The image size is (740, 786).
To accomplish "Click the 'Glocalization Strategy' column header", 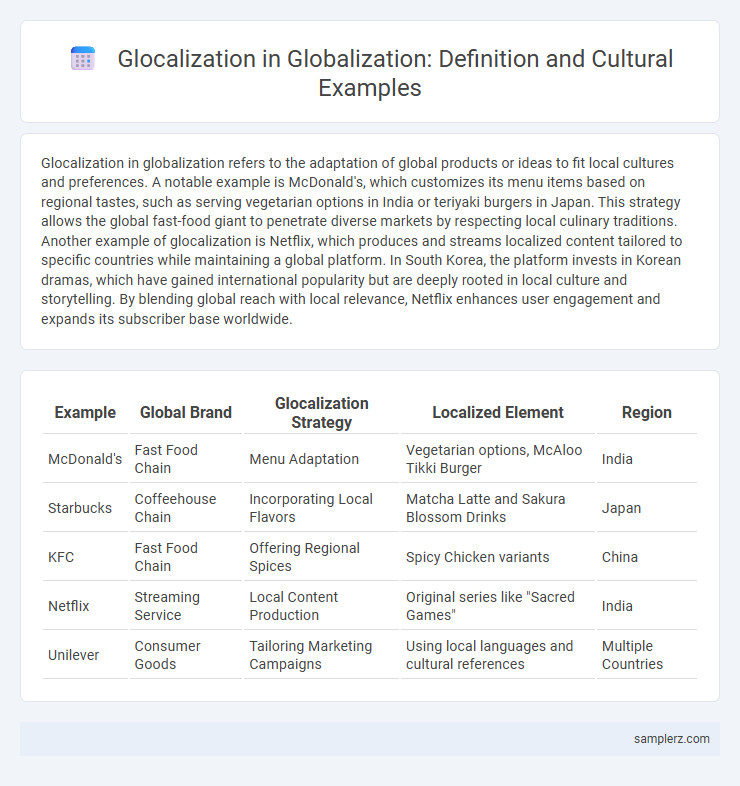I will point(321,413).
